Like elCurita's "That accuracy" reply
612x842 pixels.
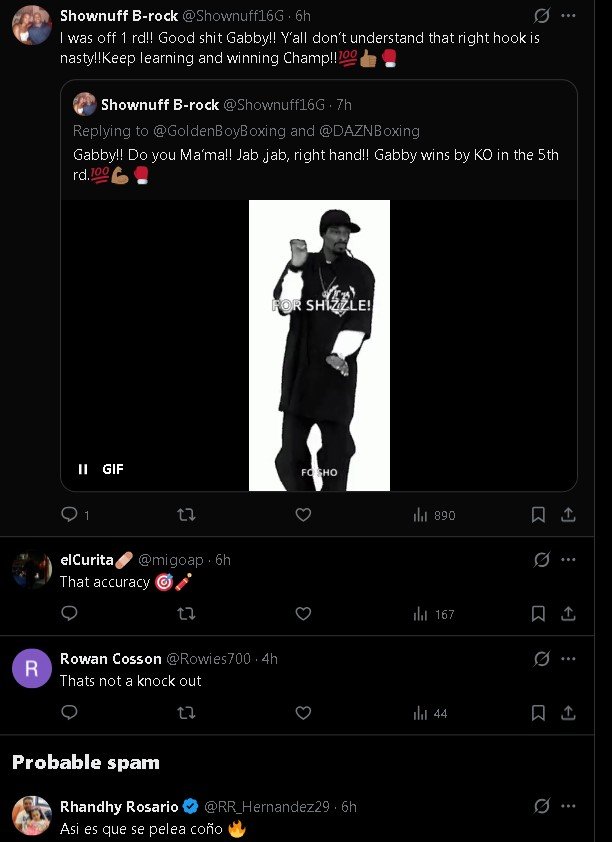tap(303, 614)
